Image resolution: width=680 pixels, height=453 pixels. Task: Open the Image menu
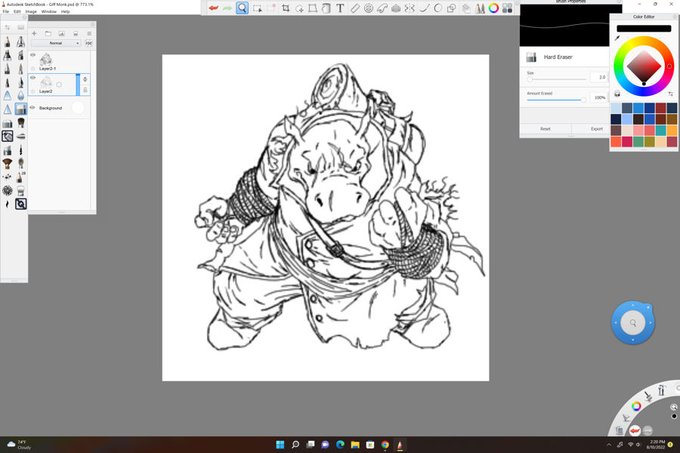coord(31,12)
